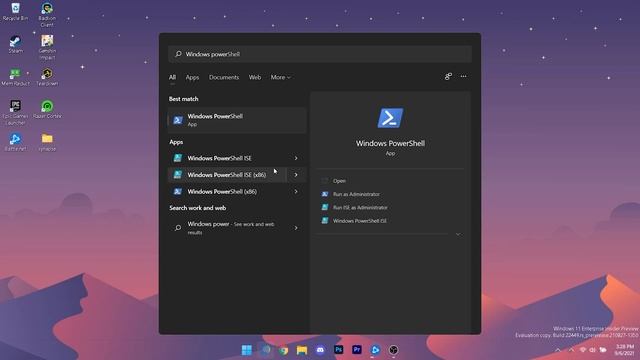Open the Teardown desktop shortcut
This screenshot has width=640, height=360.
47,77
